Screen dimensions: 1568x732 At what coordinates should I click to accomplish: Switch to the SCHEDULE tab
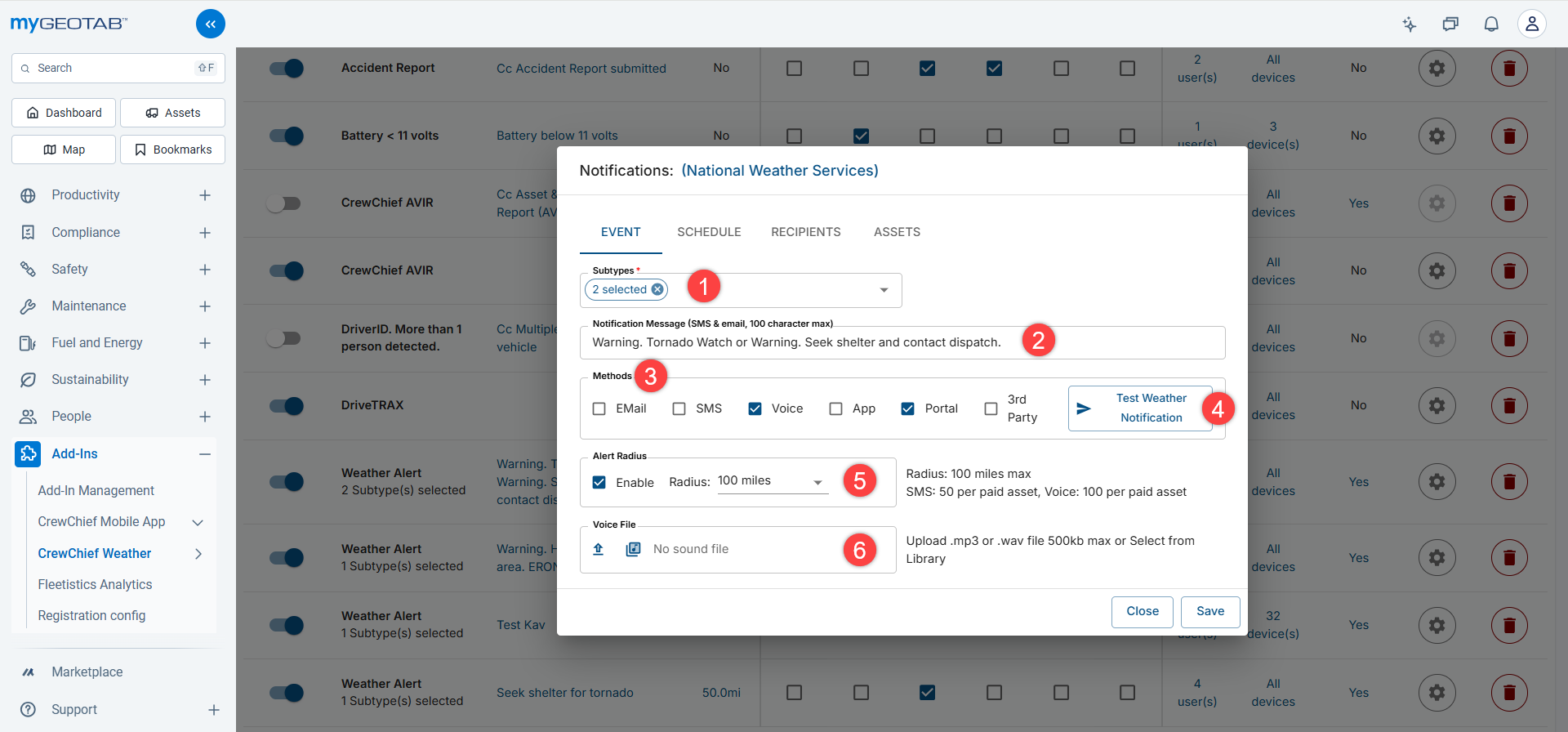click(709, 232)
